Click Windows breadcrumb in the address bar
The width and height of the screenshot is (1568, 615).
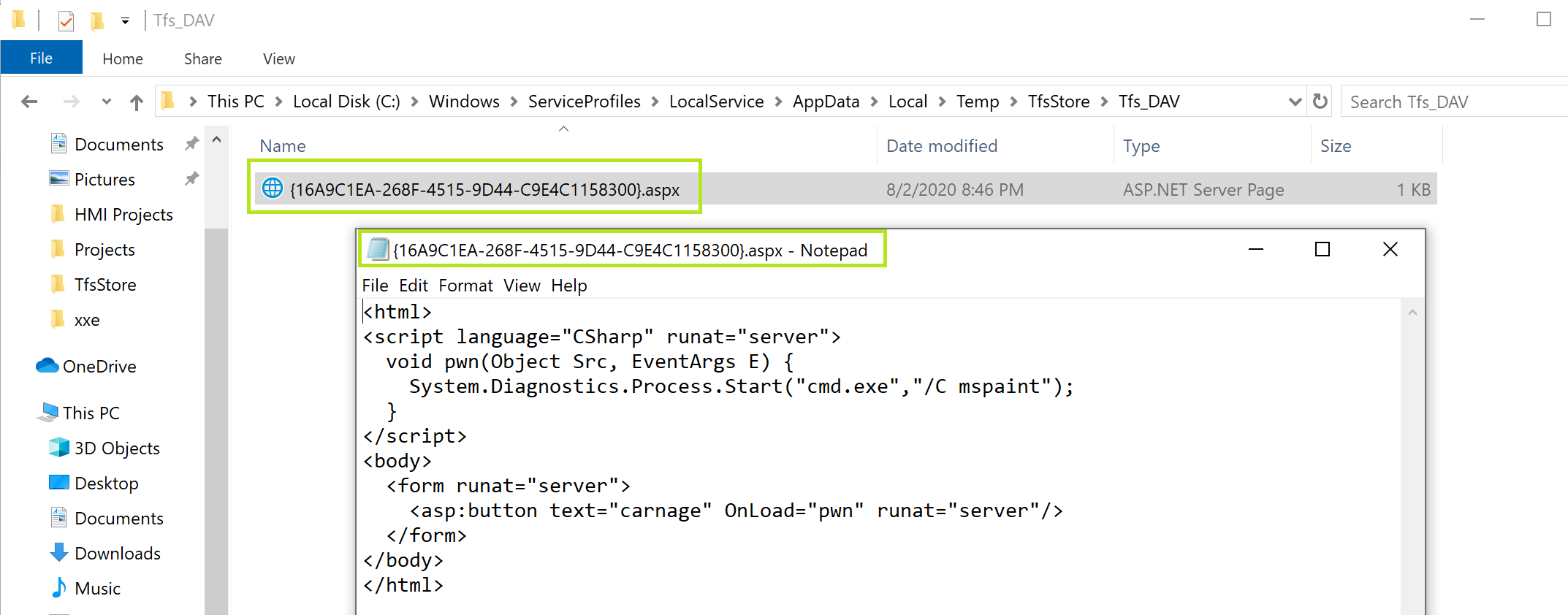click(x=464, y=102)
